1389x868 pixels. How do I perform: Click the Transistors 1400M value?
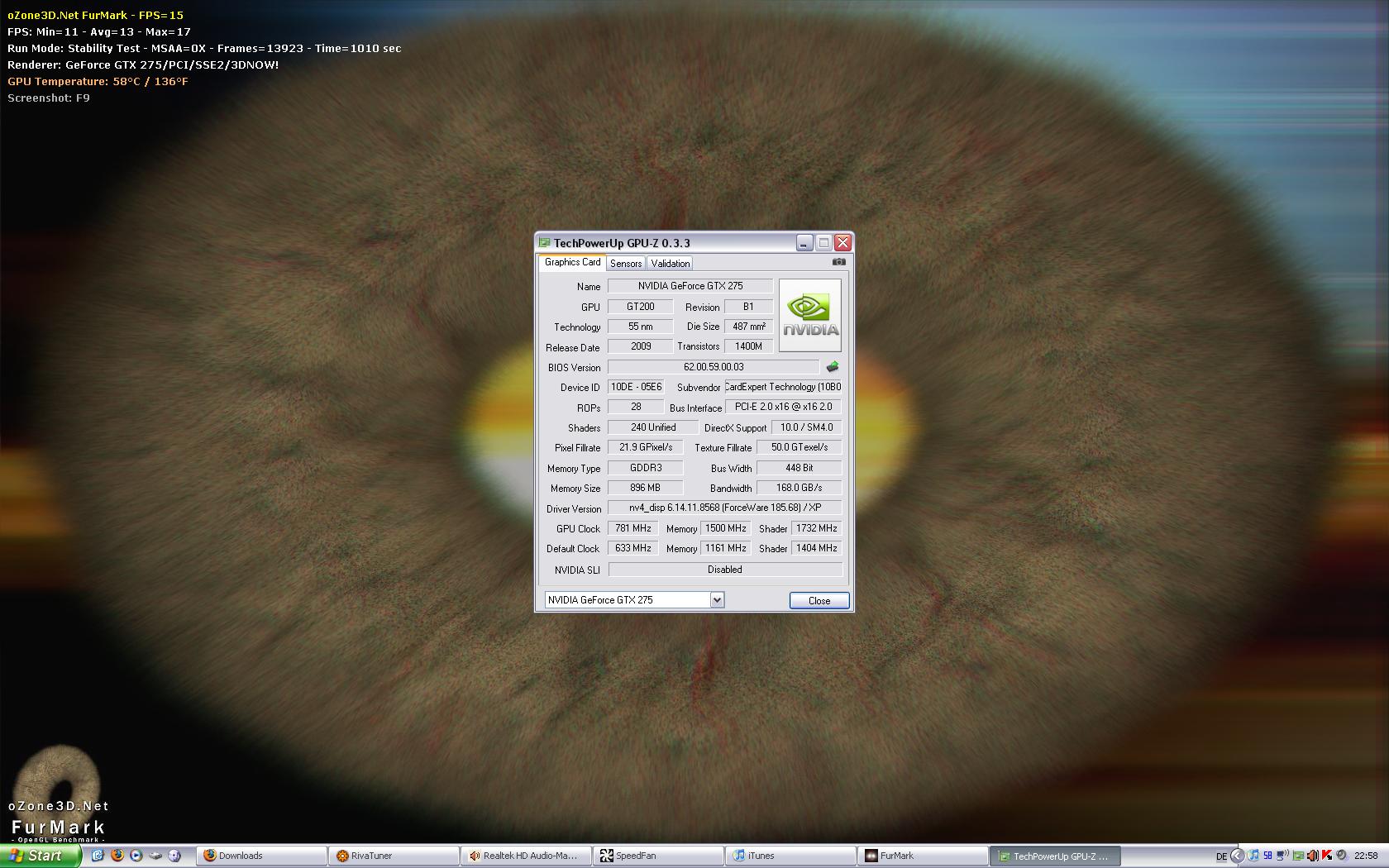point(748,346)
